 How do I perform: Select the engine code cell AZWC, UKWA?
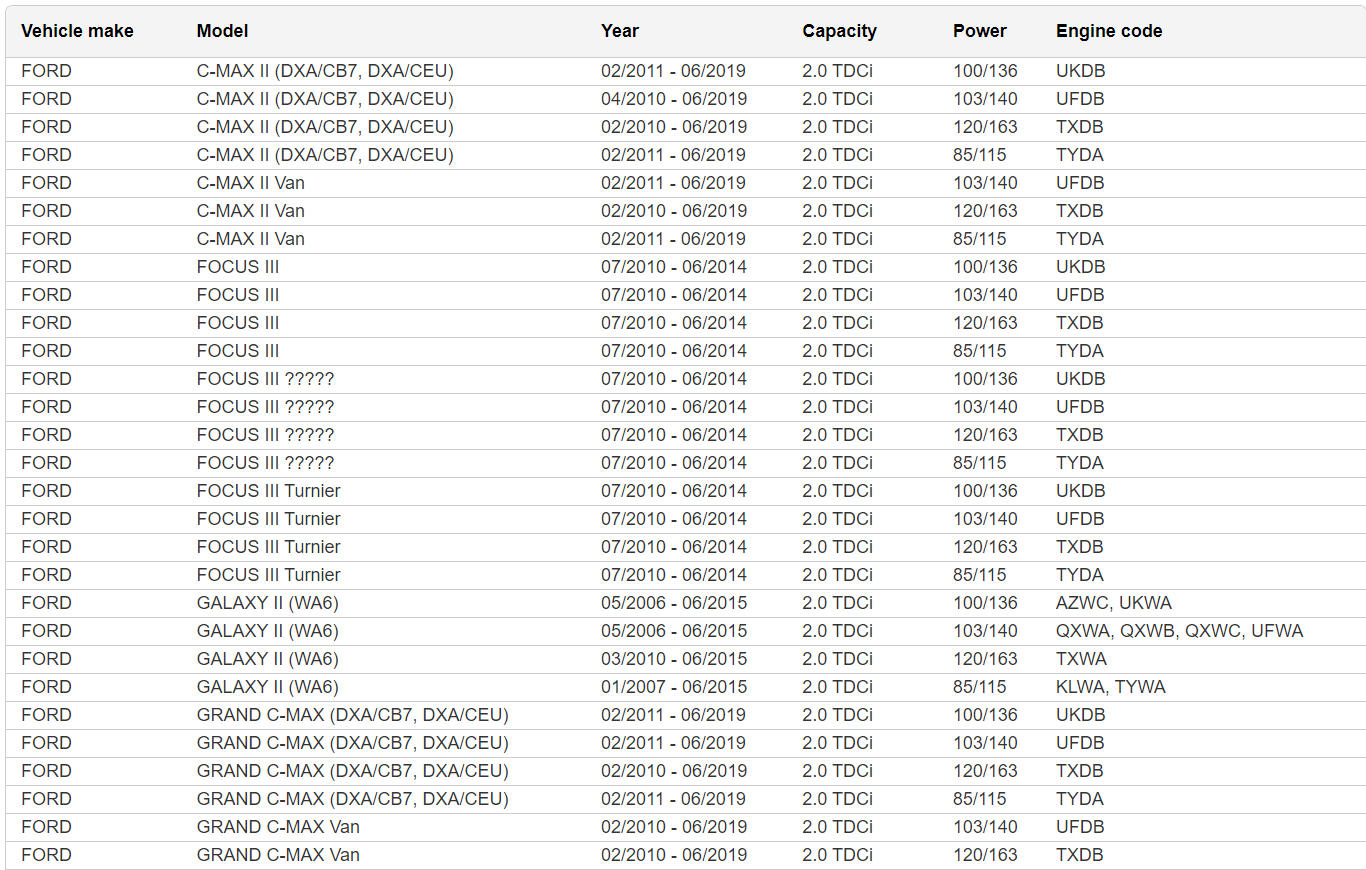pos(1113,603)
